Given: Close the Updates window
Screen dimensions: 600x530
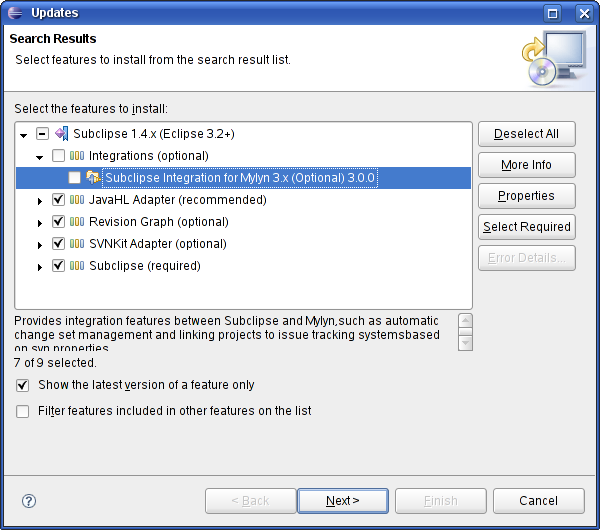Looking at the screenshot, I should [x=584, y=13].
